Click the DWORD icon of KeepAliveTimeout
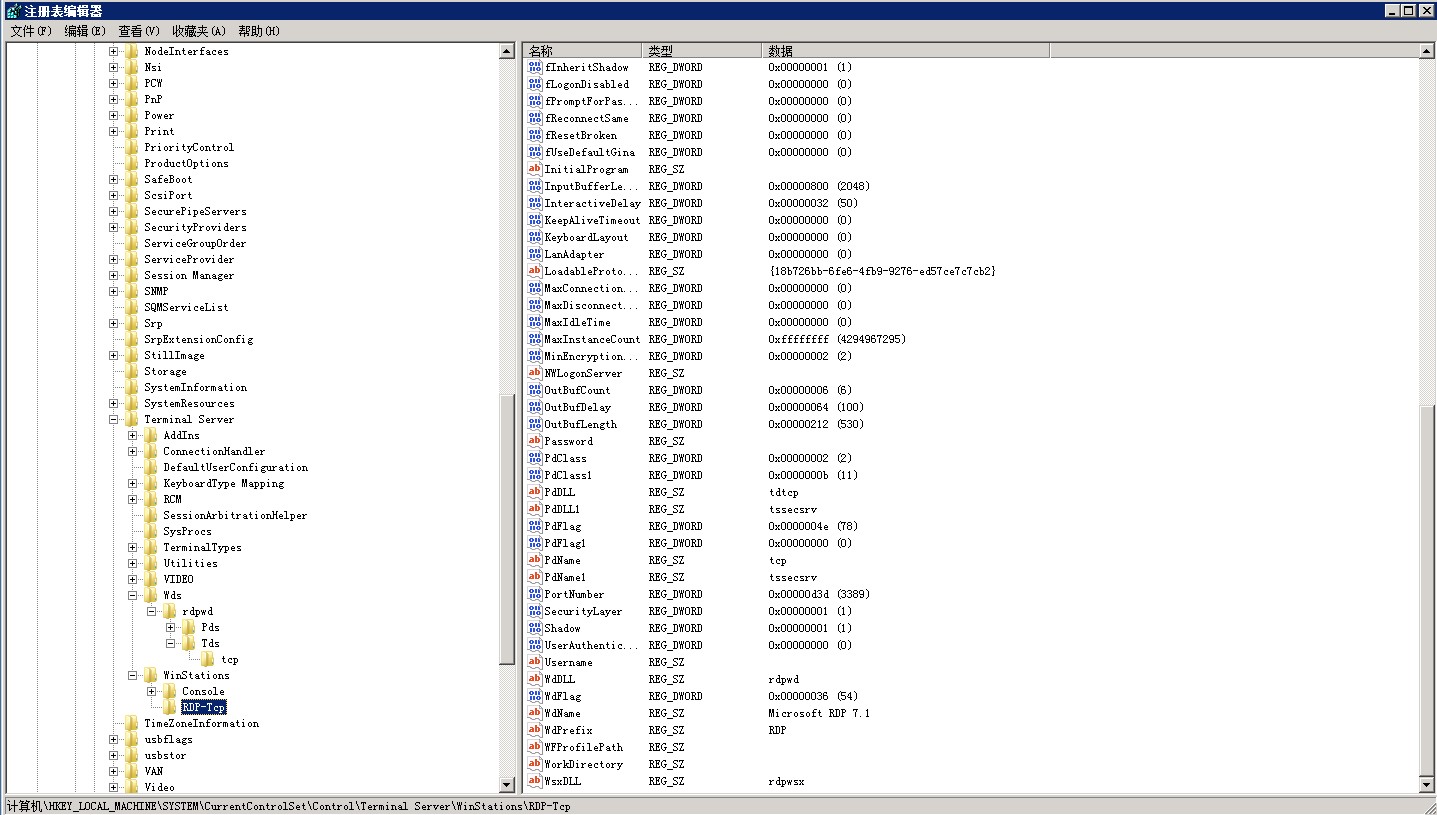The height and width of the screenshot is (815, 1437). click(534, 220)
